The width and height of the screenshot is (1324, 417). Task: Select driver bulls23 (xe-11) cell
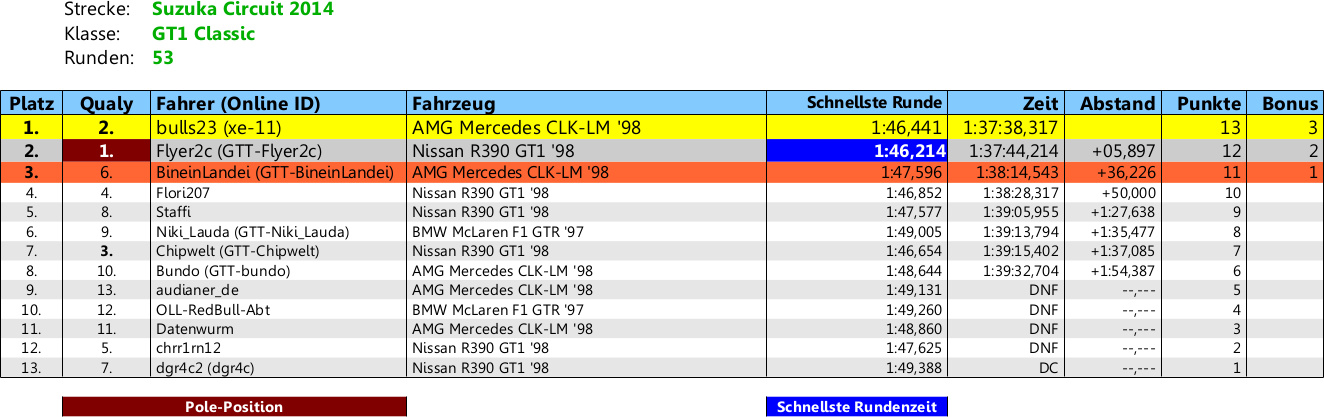point(218,128)
